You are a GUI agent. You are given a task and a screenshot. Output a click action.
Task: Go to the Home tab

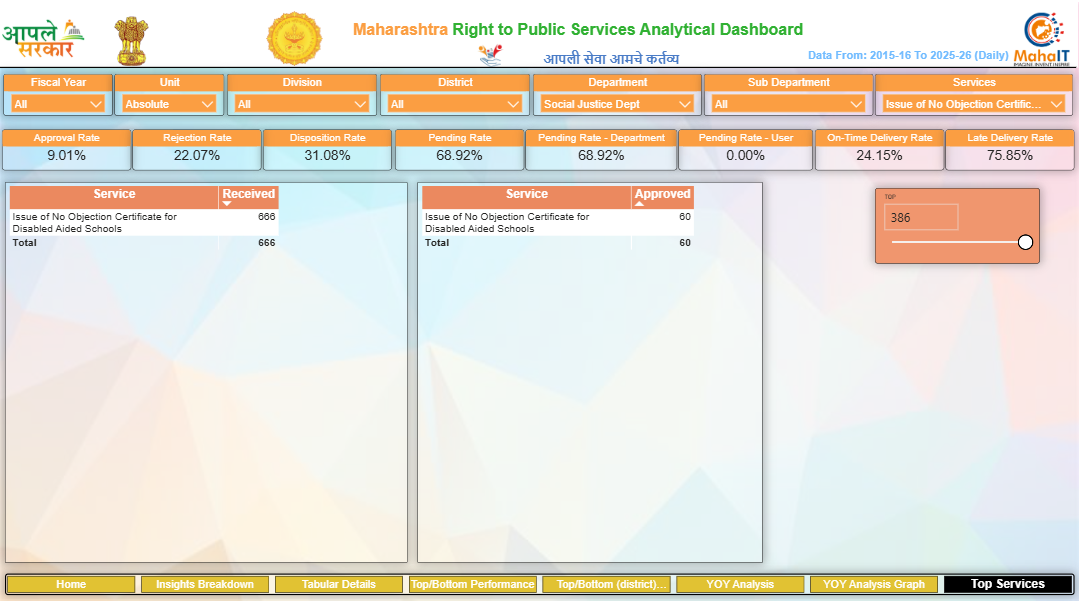coord(71,584)
